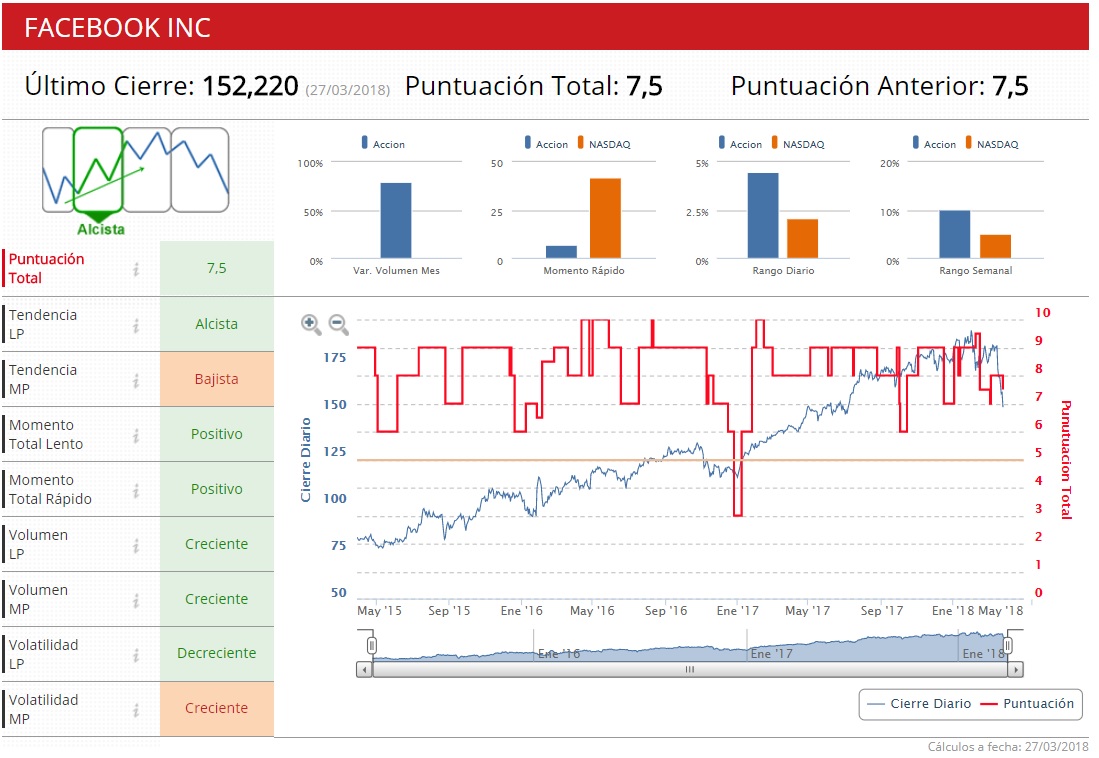
Task: Click blue Accion bar in Rango Diario
Action: pos(763,215)
